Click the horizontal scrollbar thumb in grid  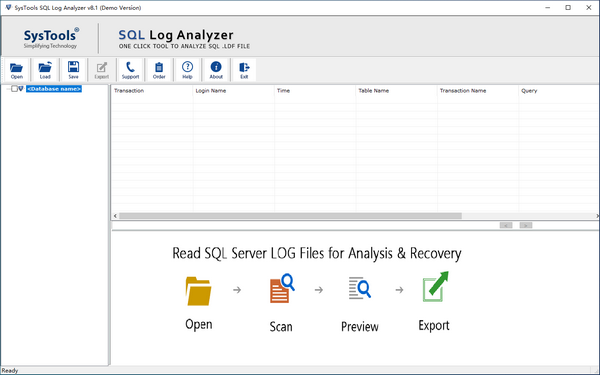(x=290, y=216)
